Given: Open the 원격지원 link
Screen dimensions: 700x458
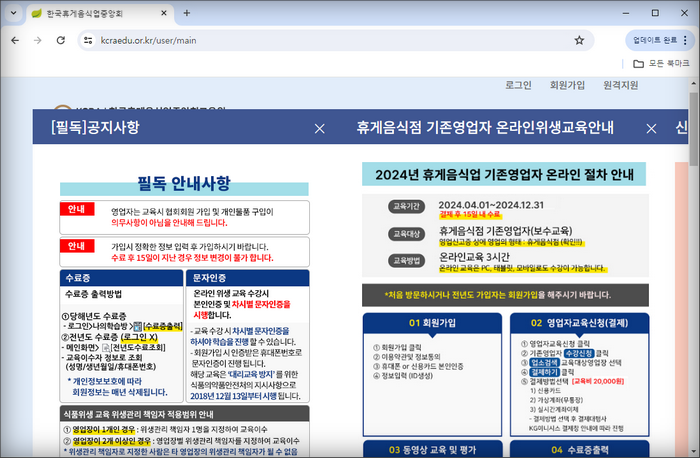Looking at the screenshot, I should (621, 85).
